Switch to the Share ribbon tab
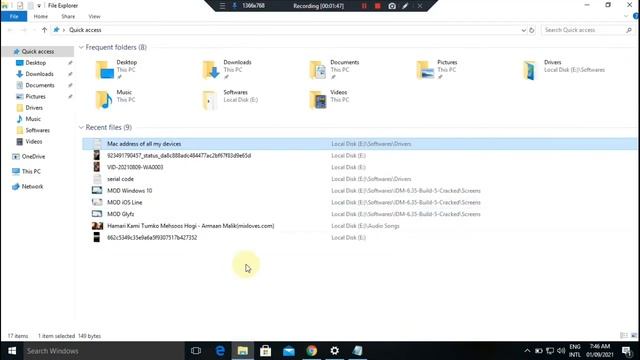This screenshot has width=640, height=360. coord(68,16)
